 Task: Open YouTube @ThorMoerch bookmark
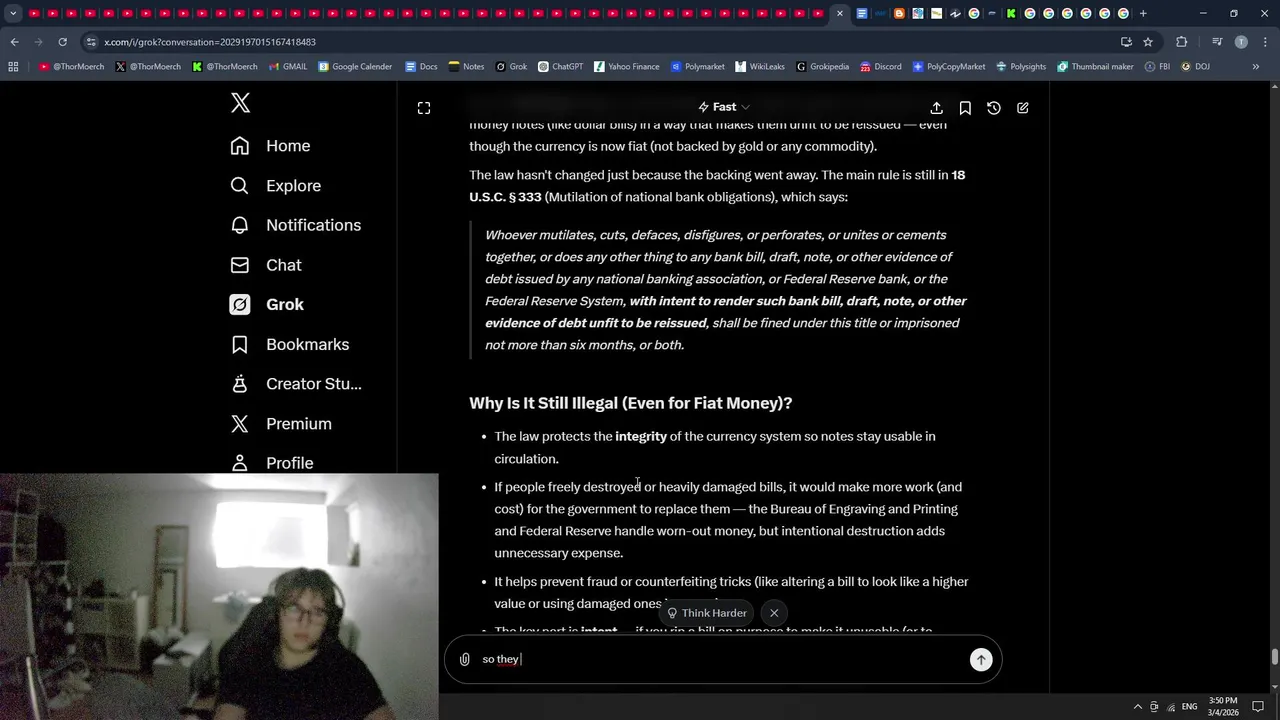pyautogui.click(x=73, y=67)
